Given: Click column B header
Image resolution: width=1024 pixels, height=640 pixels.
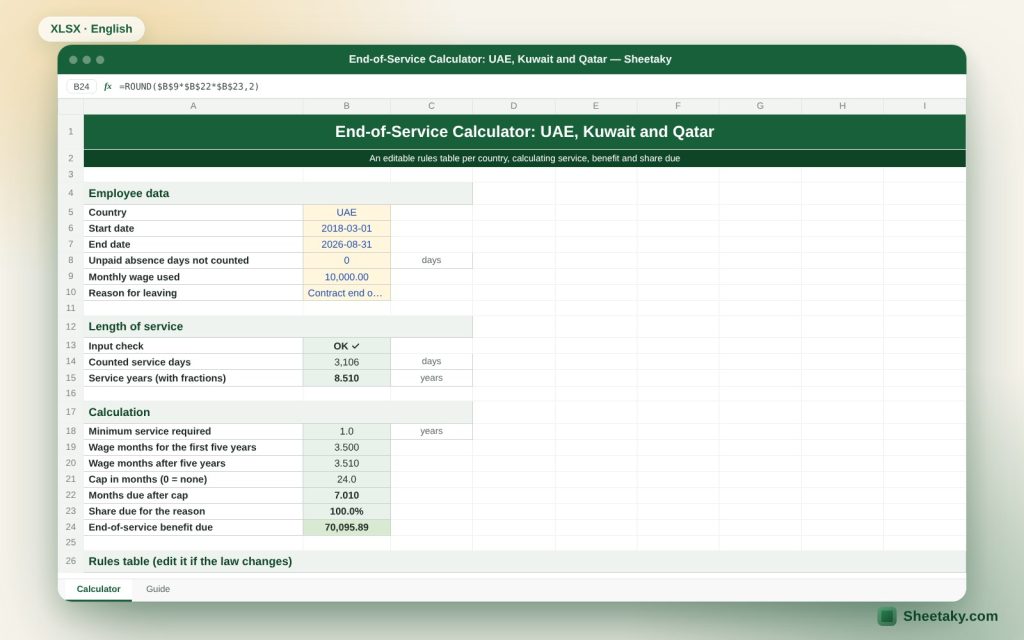Looking at the screenshot, I should point(347,106).
